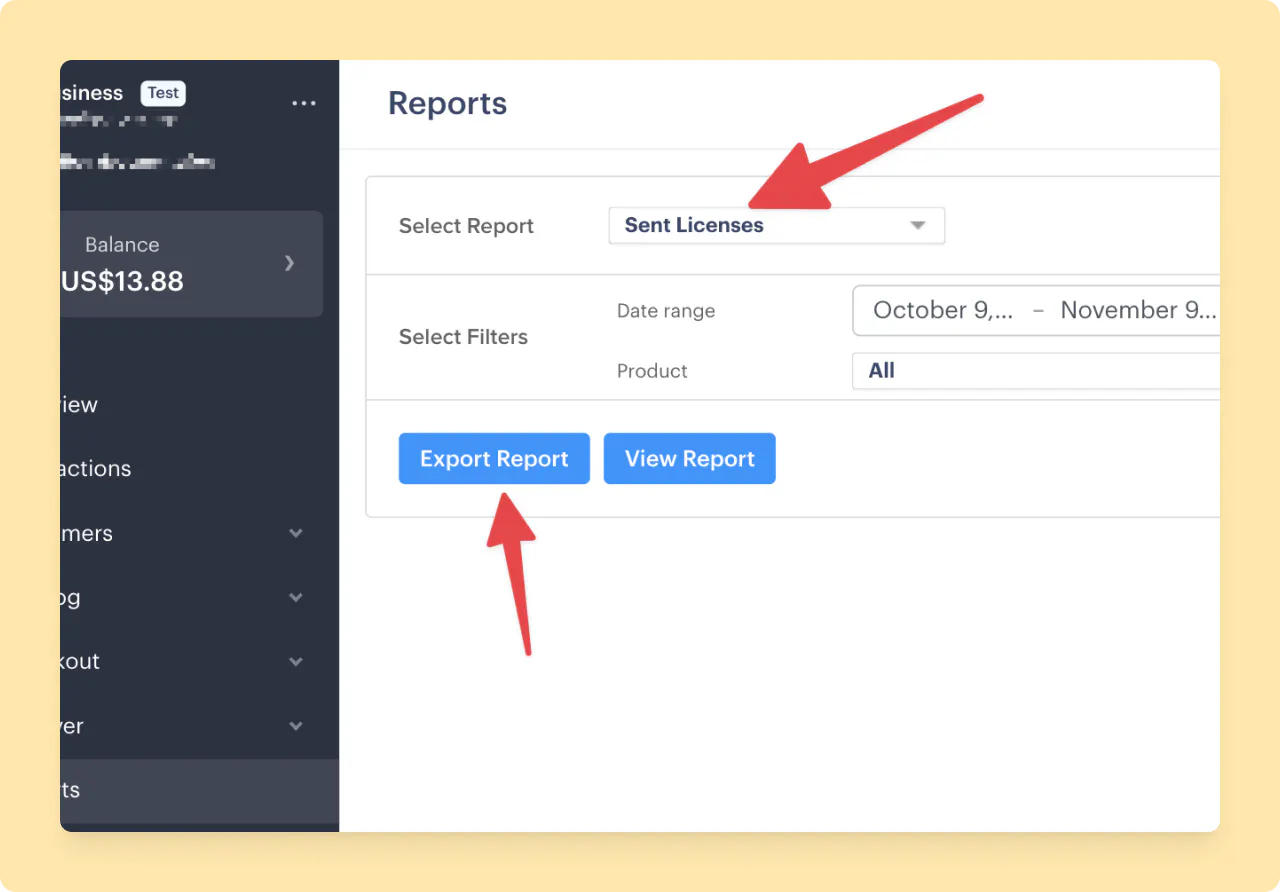Click the right chevron on the Balance card
This screenshot has height=892, width=1280.
click(289, 263)
